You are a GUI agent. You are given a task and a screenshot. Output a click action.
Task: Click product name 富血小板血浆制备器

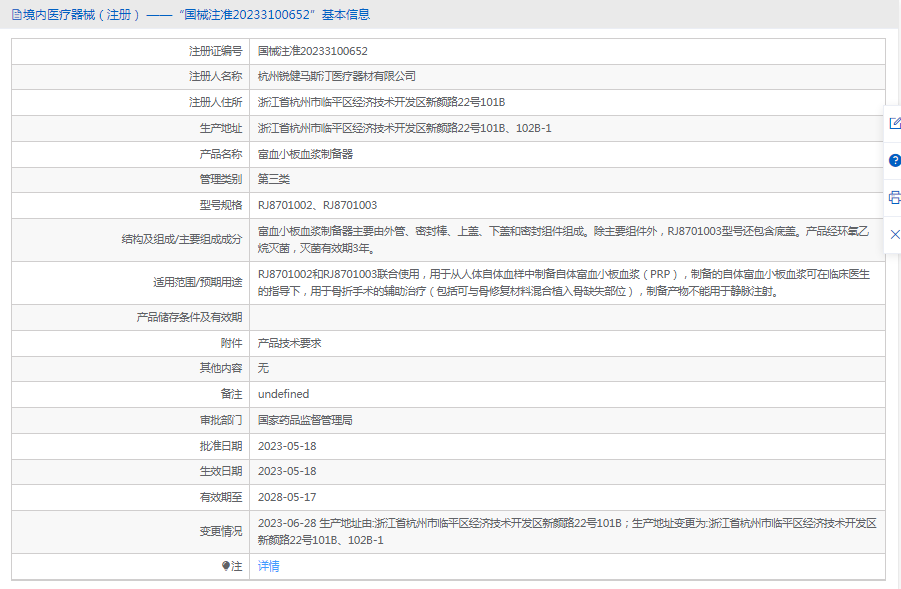(305, 154)
